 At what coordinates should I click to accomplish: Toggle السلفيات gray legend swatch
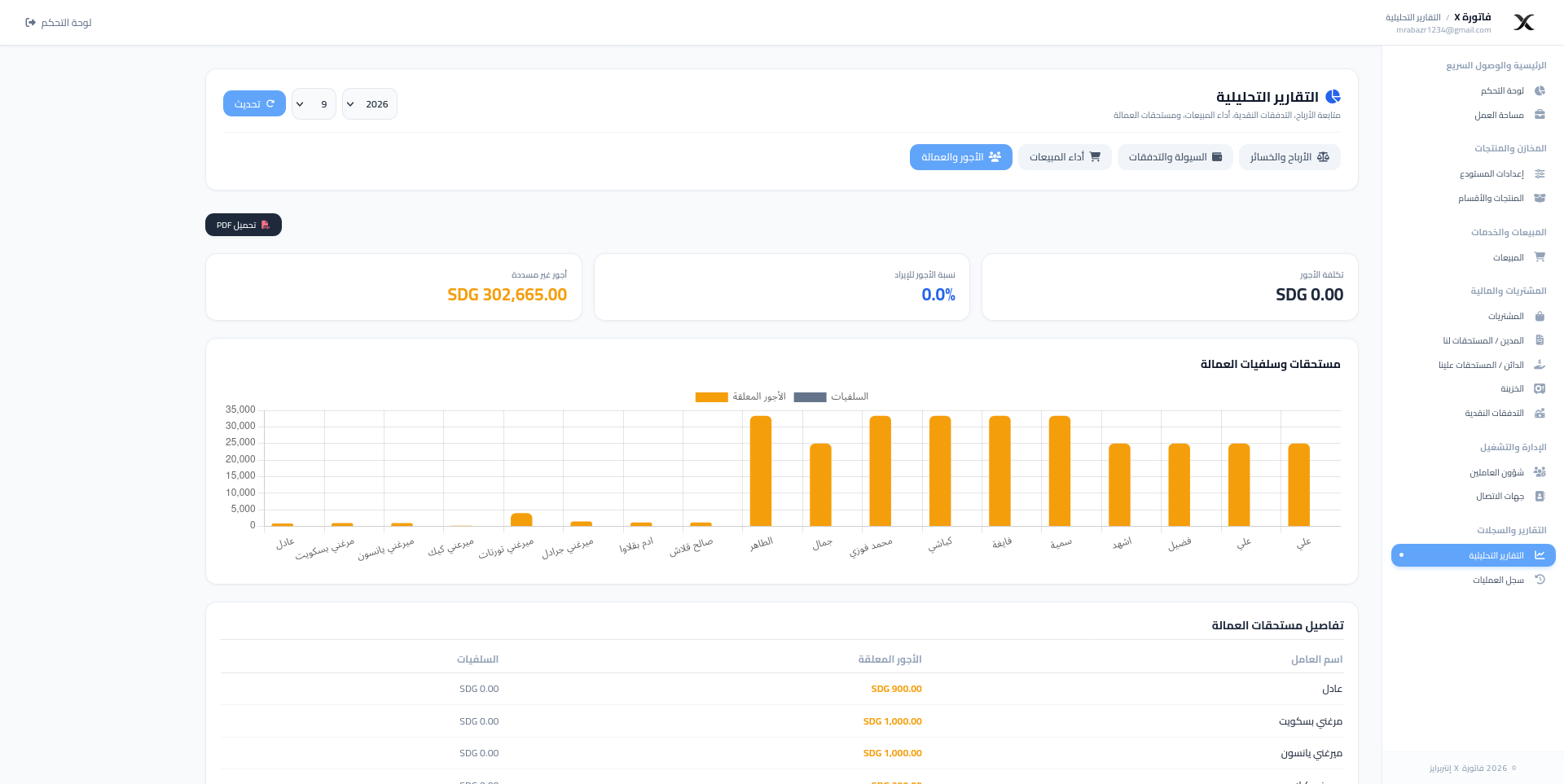tap(810, 397)
